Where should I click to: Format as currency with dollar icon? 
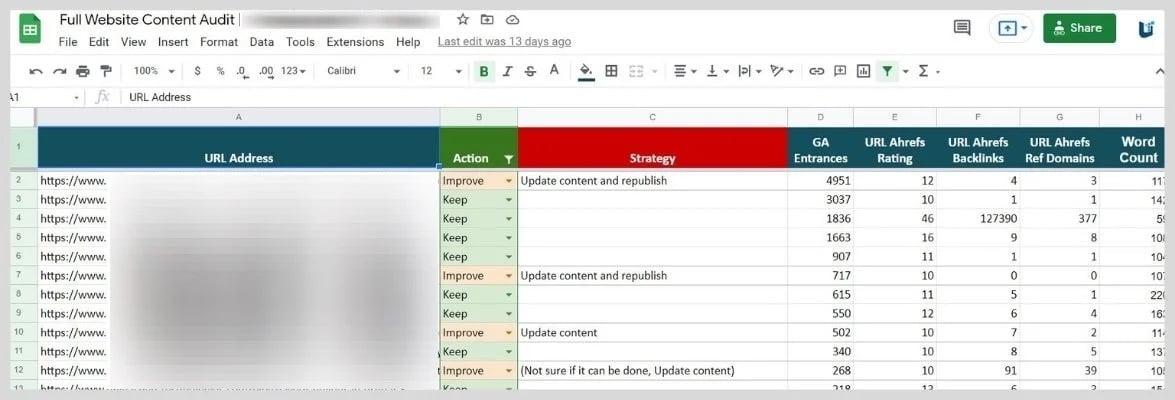[198, 71]
